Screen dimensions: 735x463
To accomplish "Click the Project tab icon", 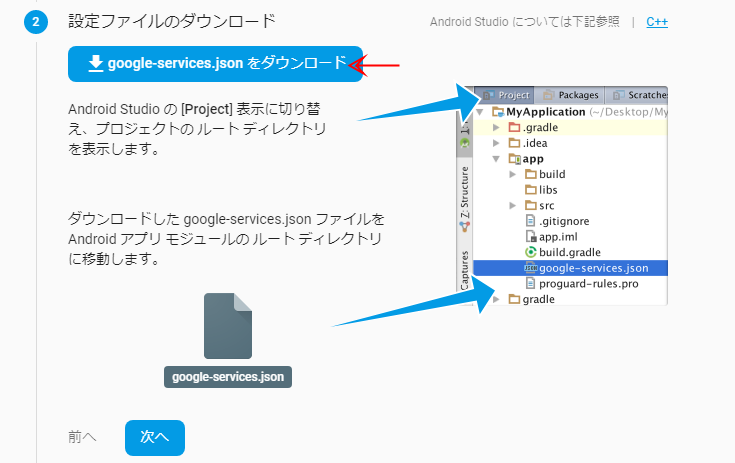I will click(488, 96).
